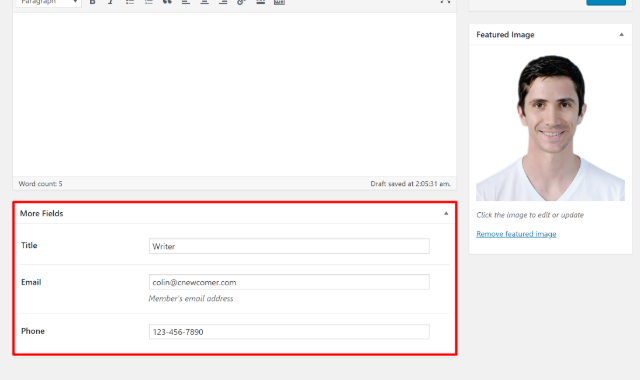Click the Member's email address hint
640x380 pixels.
point(191,299)
